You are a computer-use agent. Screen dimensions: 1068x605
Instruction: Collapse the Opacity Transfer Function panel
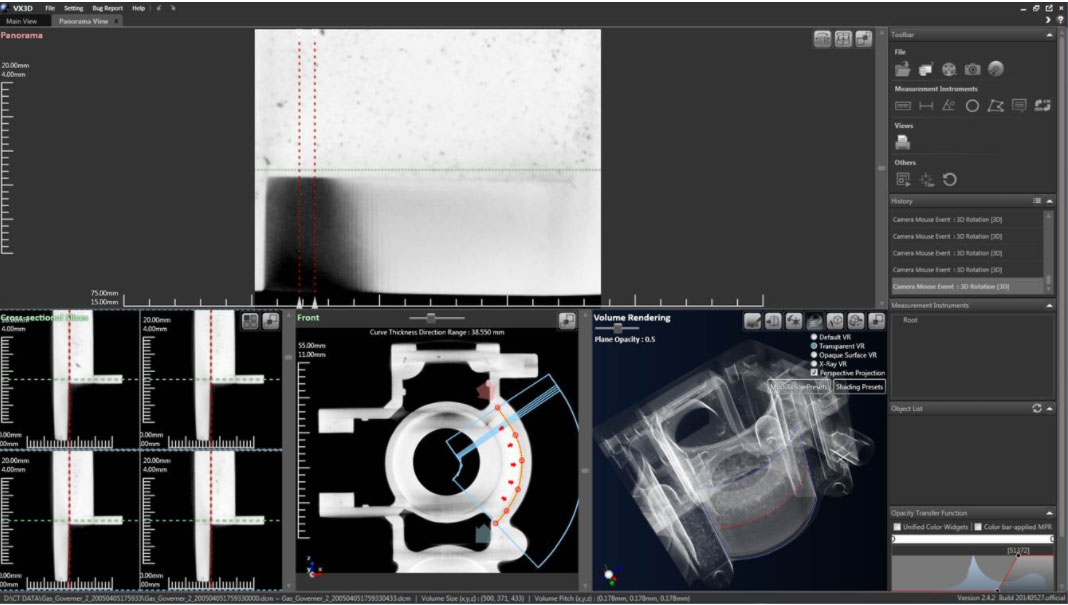1049,513
